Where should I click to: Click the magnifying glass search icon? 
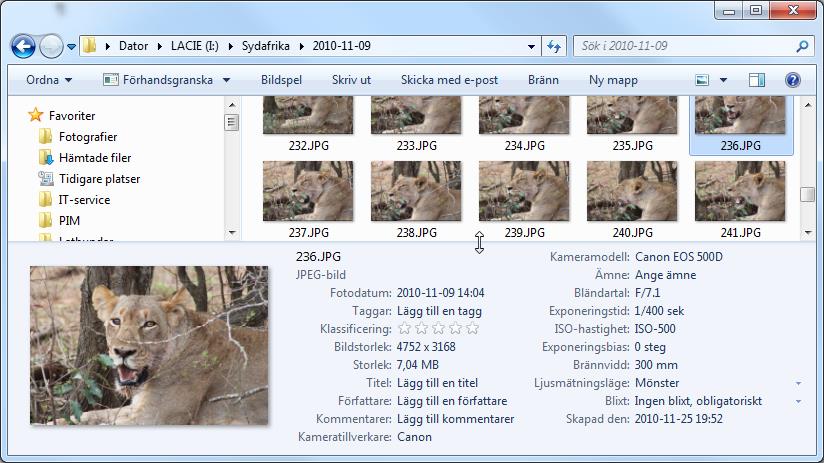(x=802, y=46)
